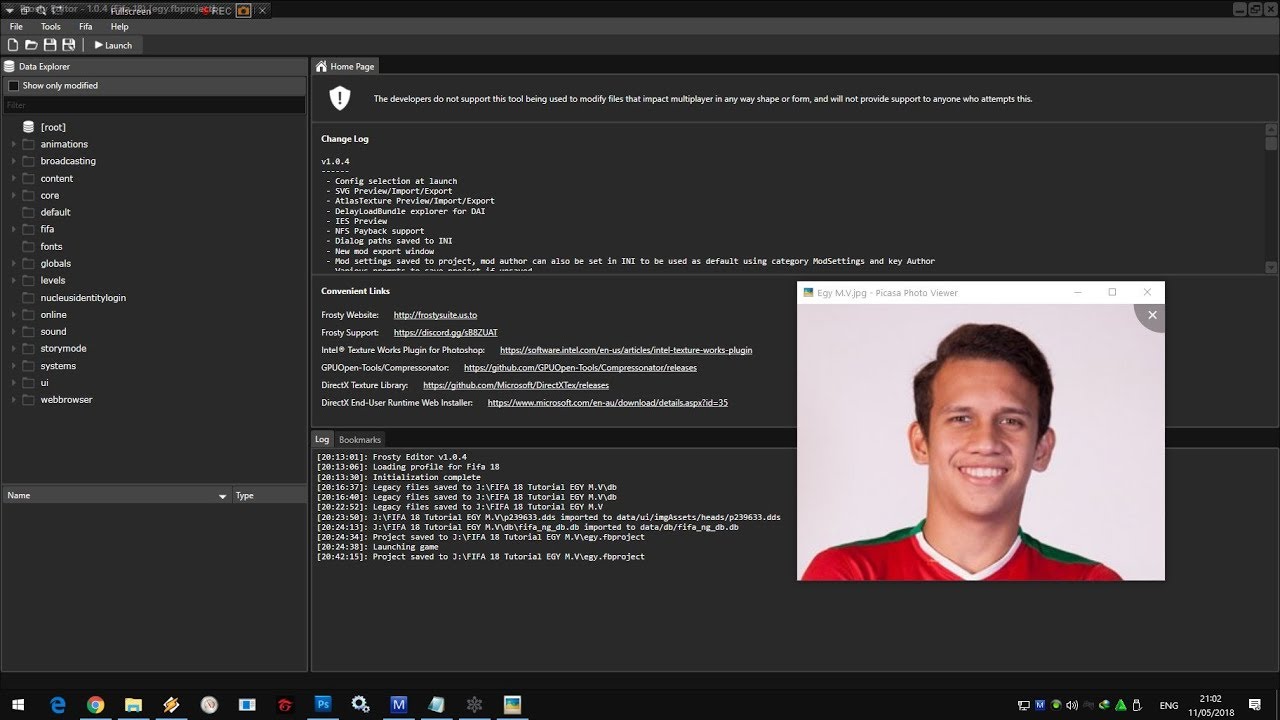Click the Save As floppy icon
The height and width of the screenshot is (720, 1280).
coord(68,45)
